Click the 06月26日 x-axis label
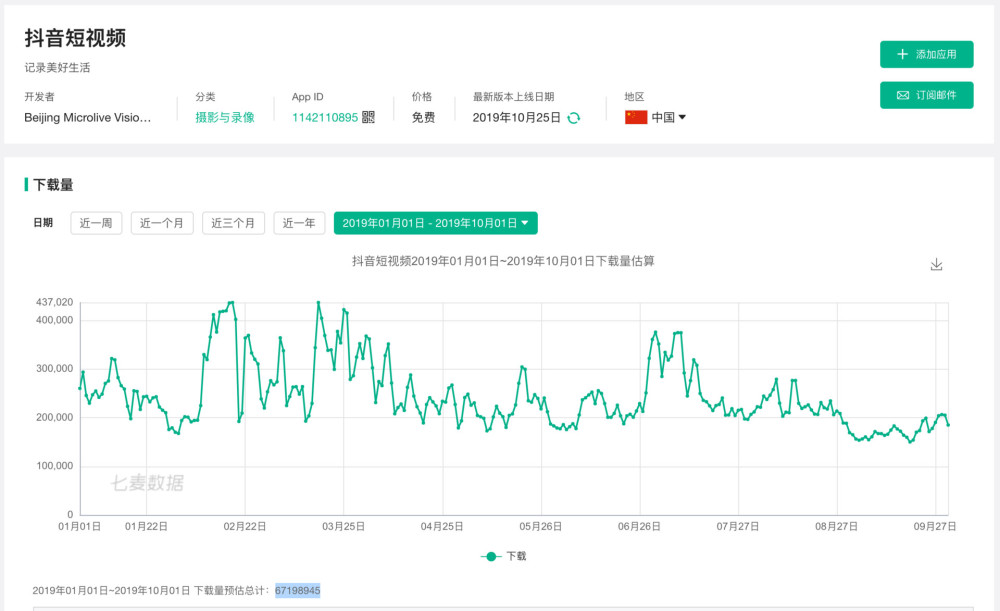 (639, 527)
